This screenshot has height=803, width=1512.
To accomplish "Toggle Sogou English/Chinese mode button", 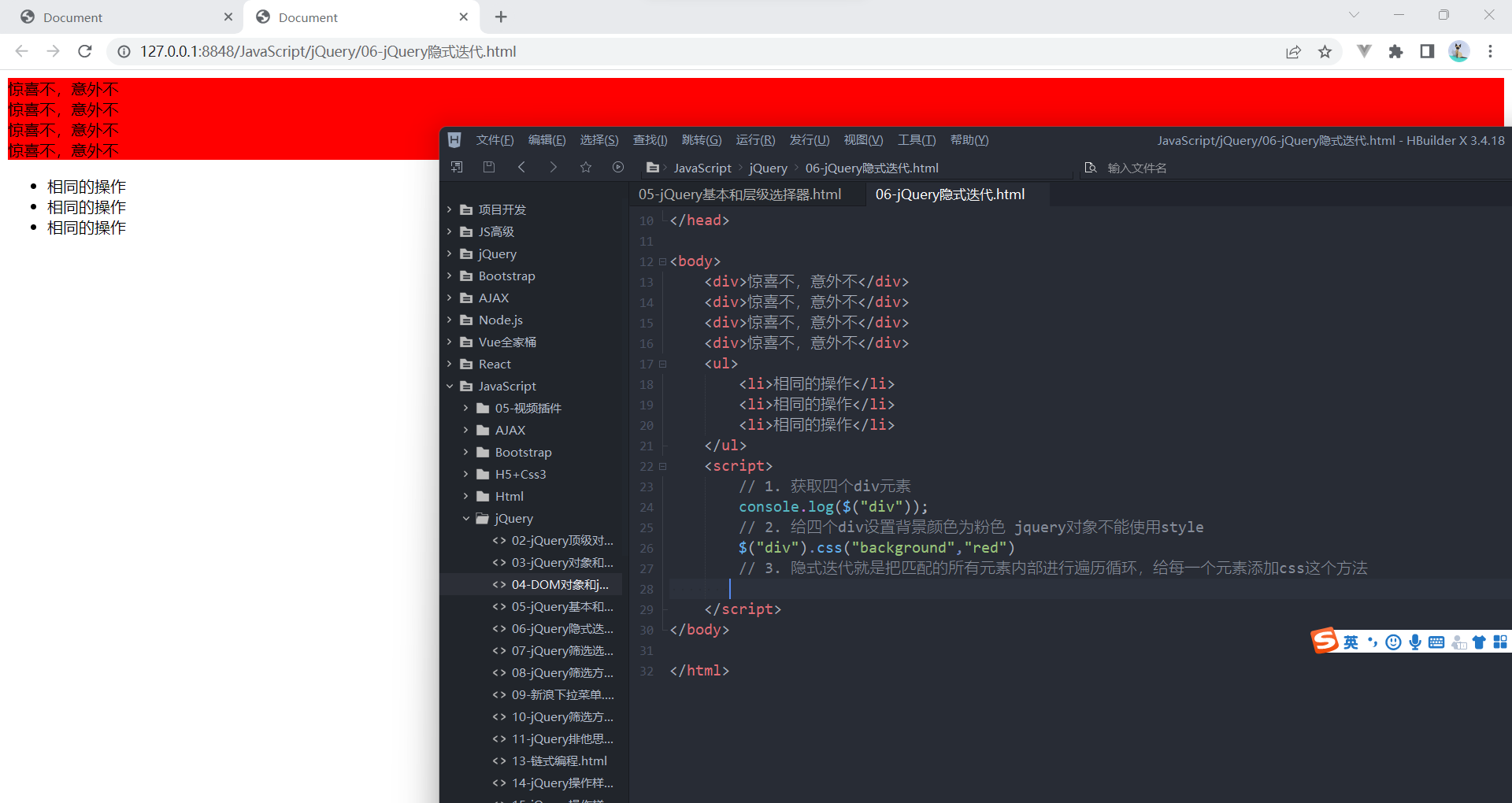I will pos(1351,642).
